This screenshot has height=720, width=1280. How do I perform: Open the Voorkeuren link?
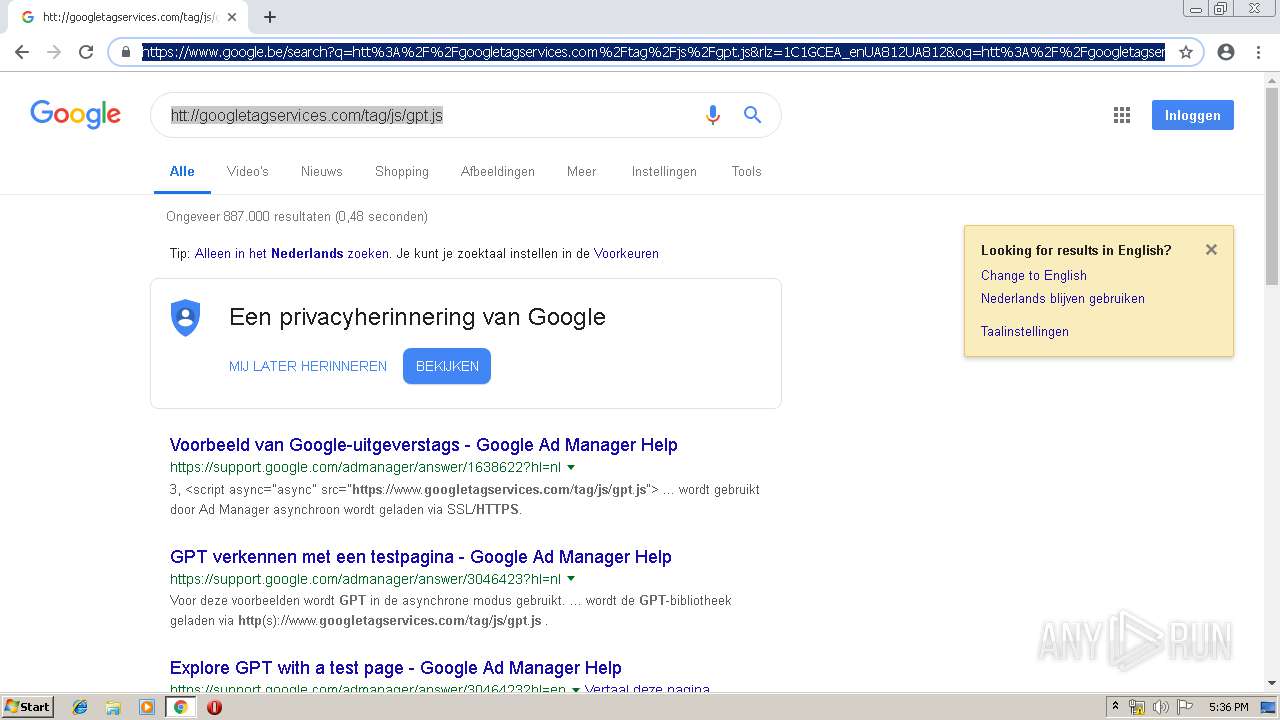tap(626, 253)
